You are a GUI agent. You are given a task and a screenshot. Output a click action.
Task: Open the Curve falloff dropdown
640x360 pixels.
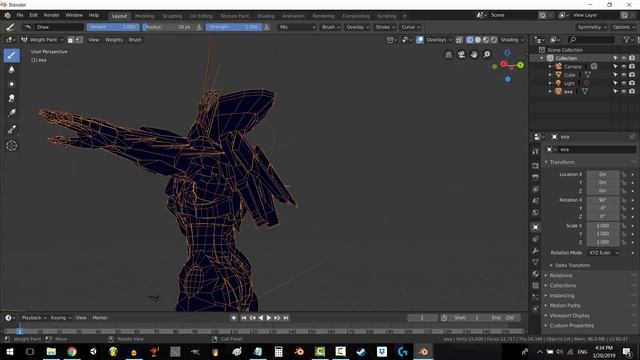[x=410, y=27]
